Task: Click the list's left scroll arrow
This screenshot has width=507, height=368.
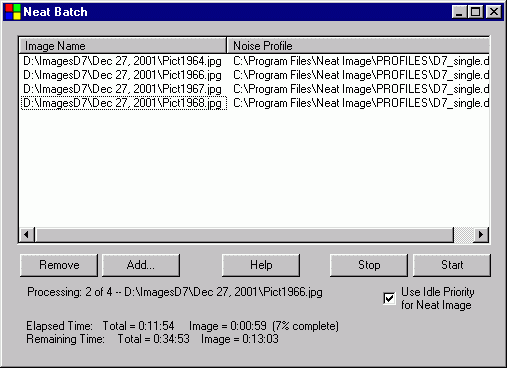Action: pyautogui.click(x=27, y=235)
